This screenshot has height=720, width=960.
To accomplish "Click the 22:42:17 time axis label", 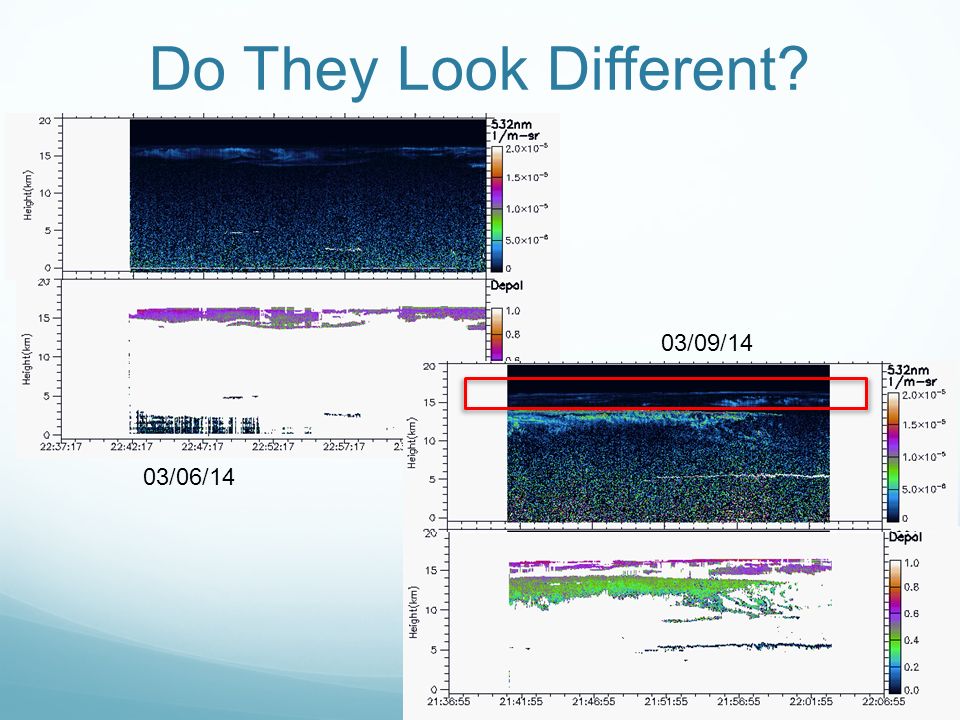I will 132,446.
